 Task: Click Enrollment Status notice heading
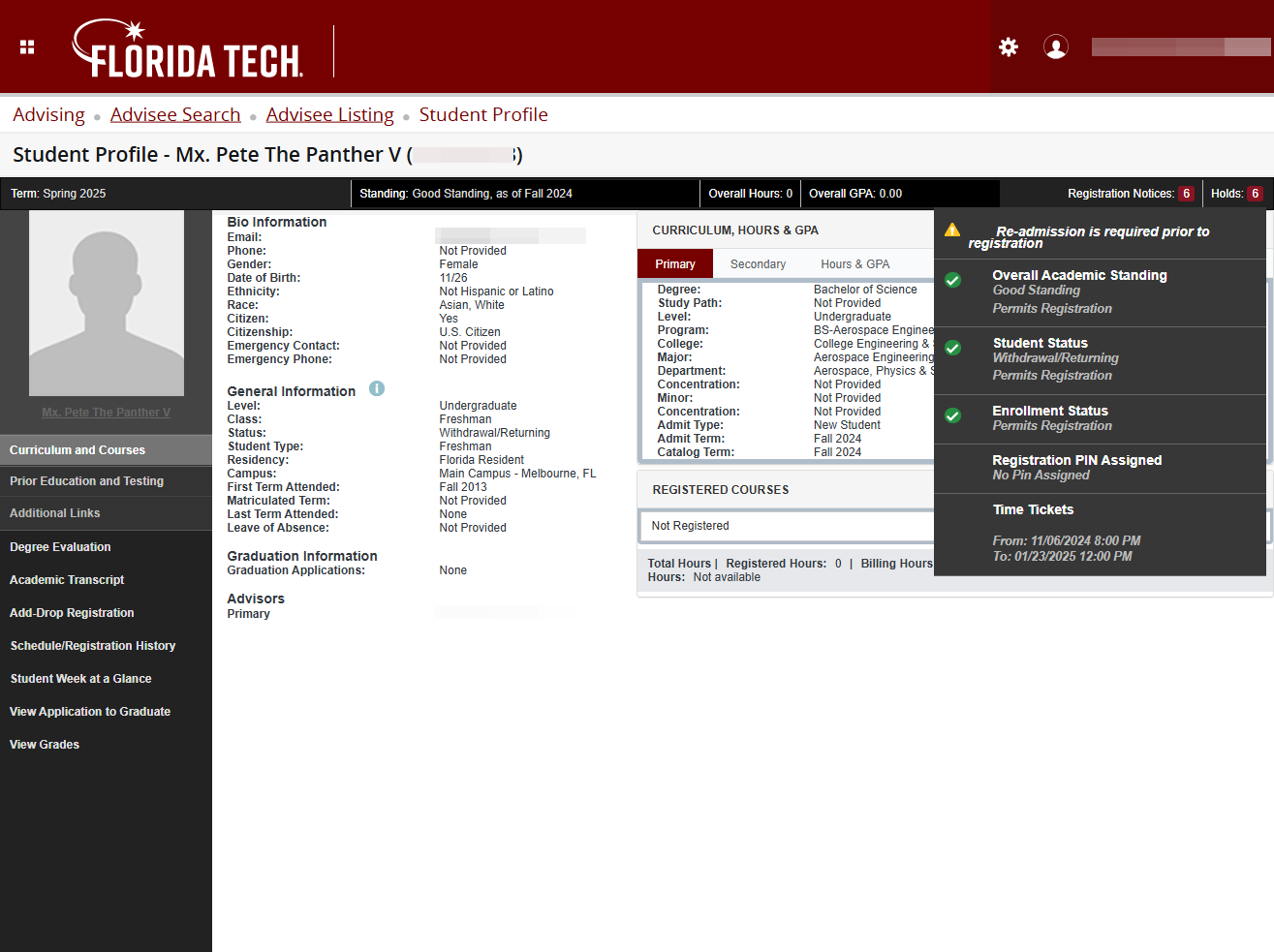[1050, 411]
